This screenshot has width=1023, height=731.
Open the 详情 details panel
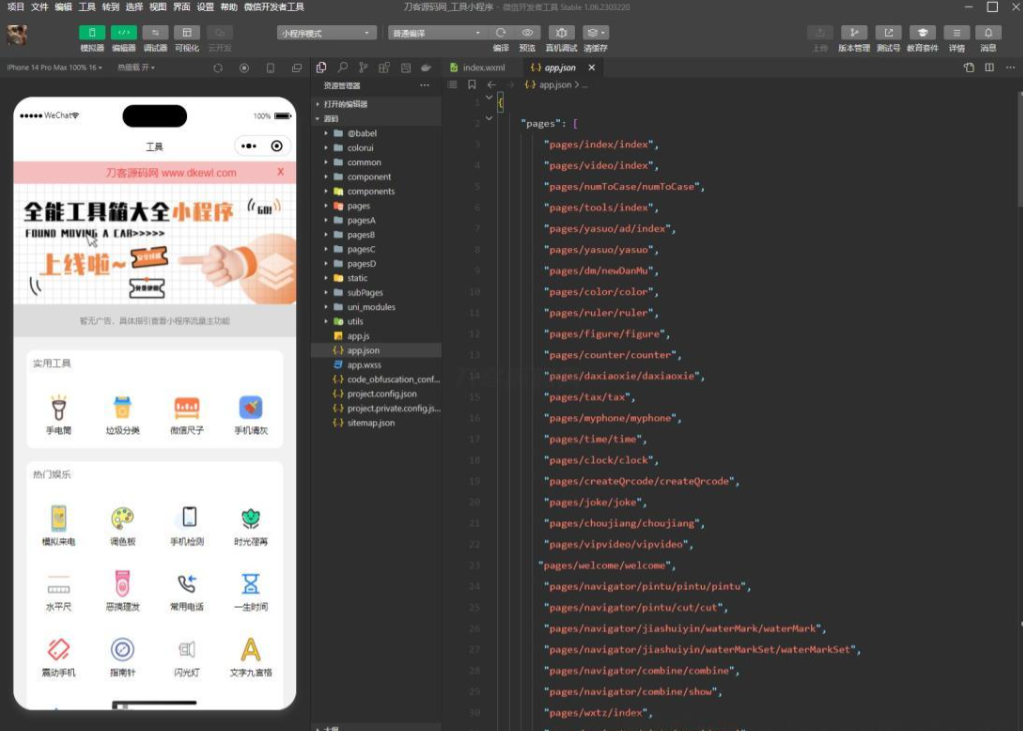tap(957, 33)
